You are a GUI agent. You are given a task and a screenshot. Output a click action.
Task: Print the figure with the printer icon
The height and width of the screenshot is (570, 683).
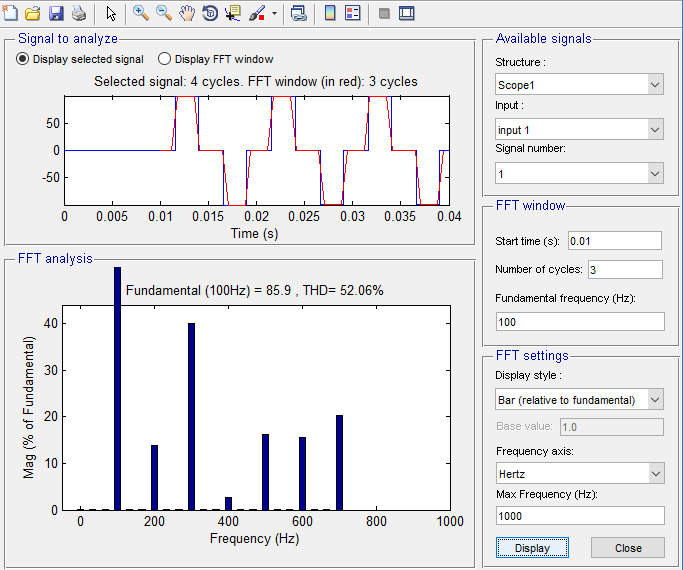pyautogui.click(x=78, y=14)
